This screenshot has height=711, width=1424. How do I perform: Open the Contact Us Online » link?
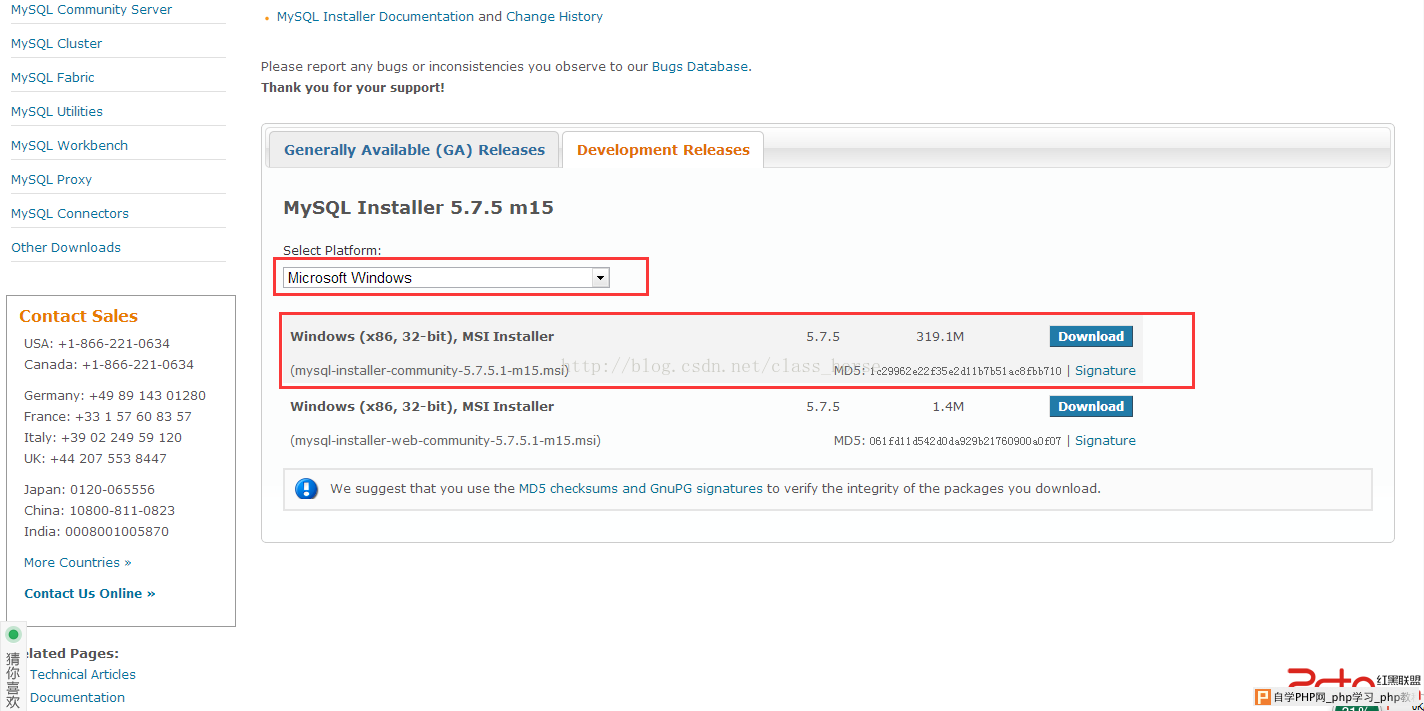pyautogui.click(x=90, y=594)
